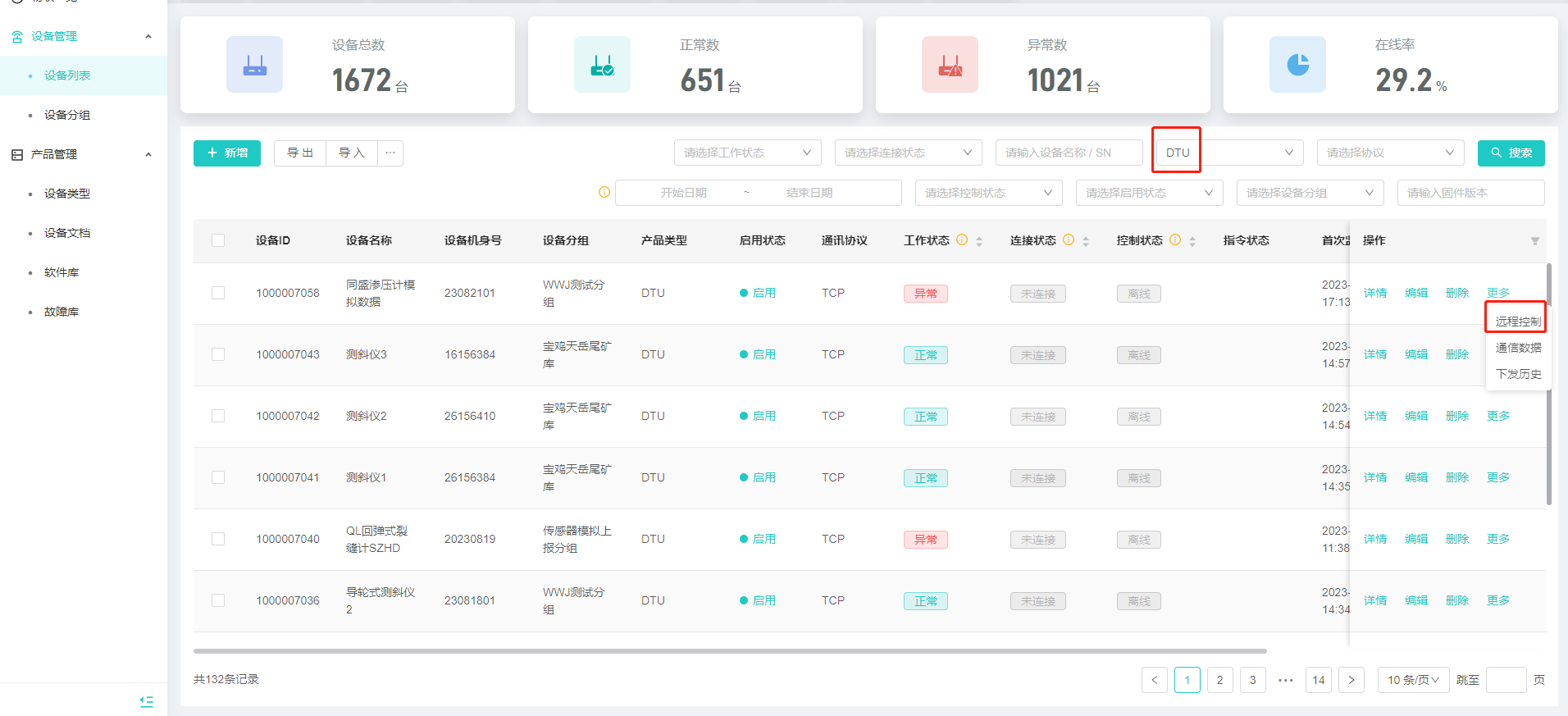Open the 请选择工作状态 dropdown
This screenshot has height=716, width=1568.
click(x=746, y=153)
